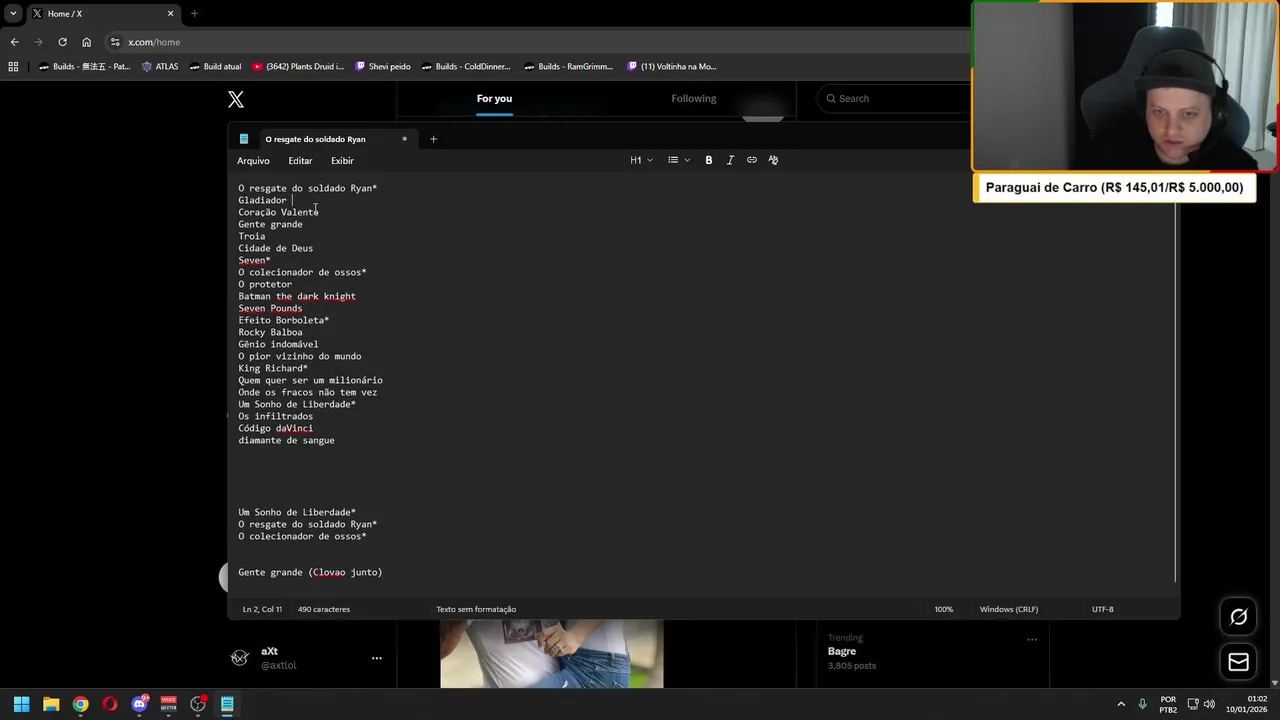
Task: Click the 'Gente grande (Clovao junto)' line
Action: [x=310, y=572]
